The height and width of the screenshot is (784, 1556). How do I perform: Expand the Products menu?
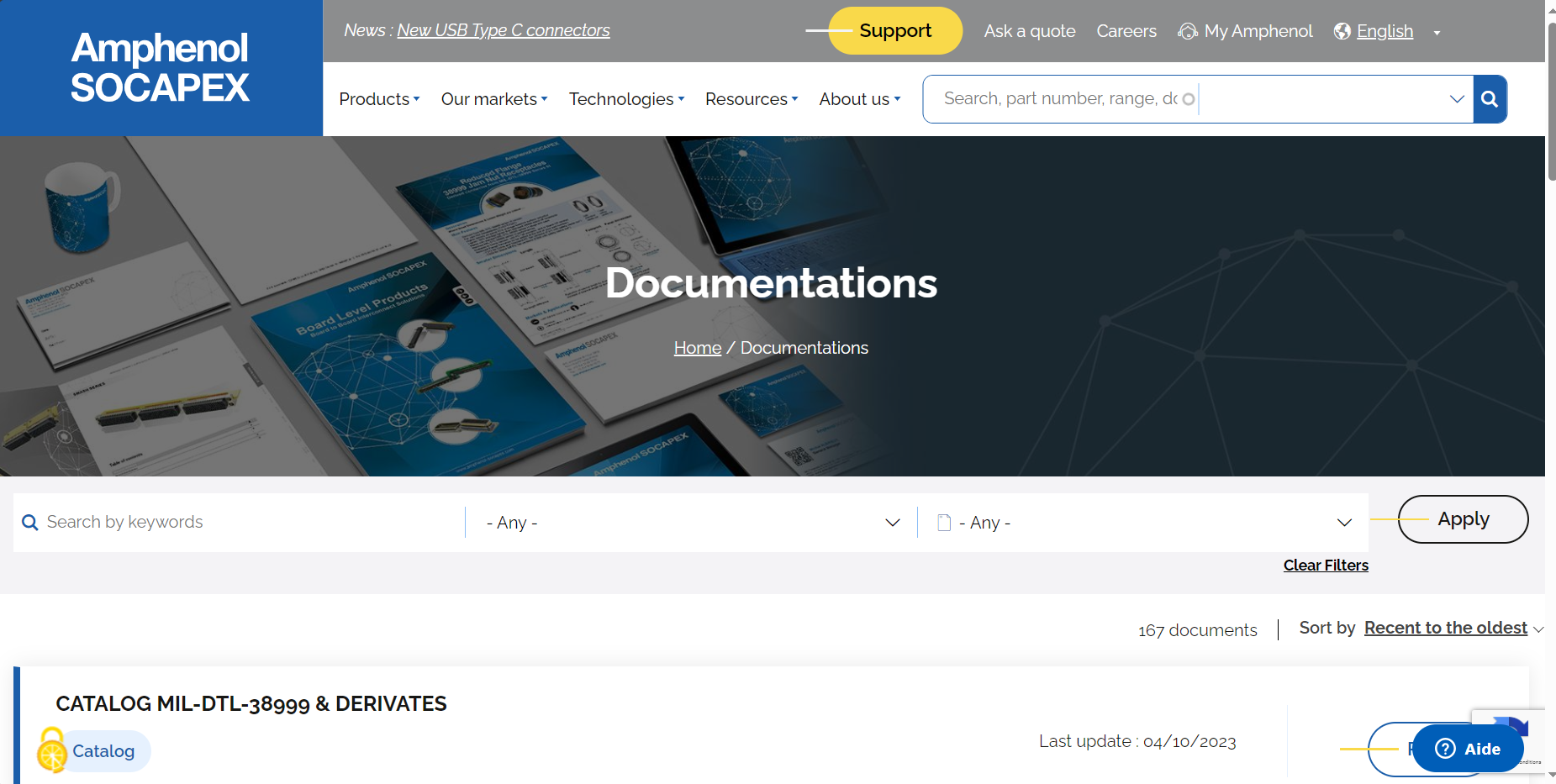tap(379, 99)
